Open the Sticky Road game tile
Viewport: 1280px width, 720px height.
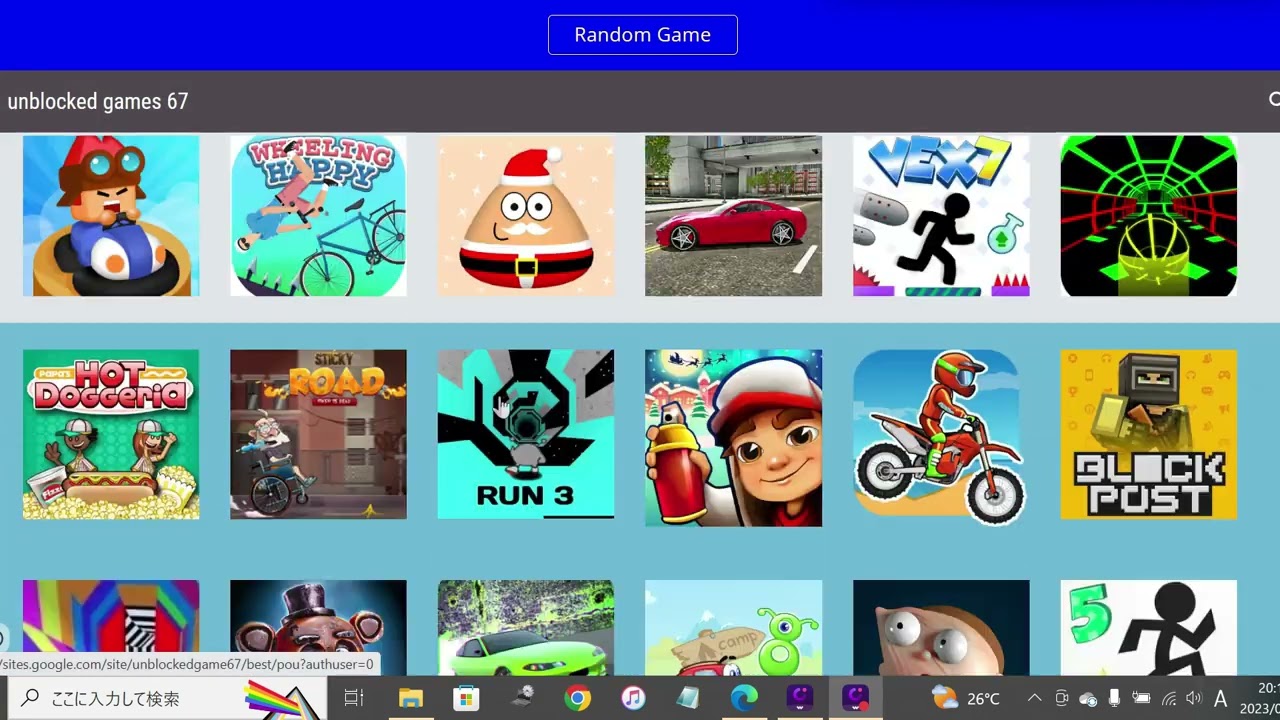(x=318, y=434)
